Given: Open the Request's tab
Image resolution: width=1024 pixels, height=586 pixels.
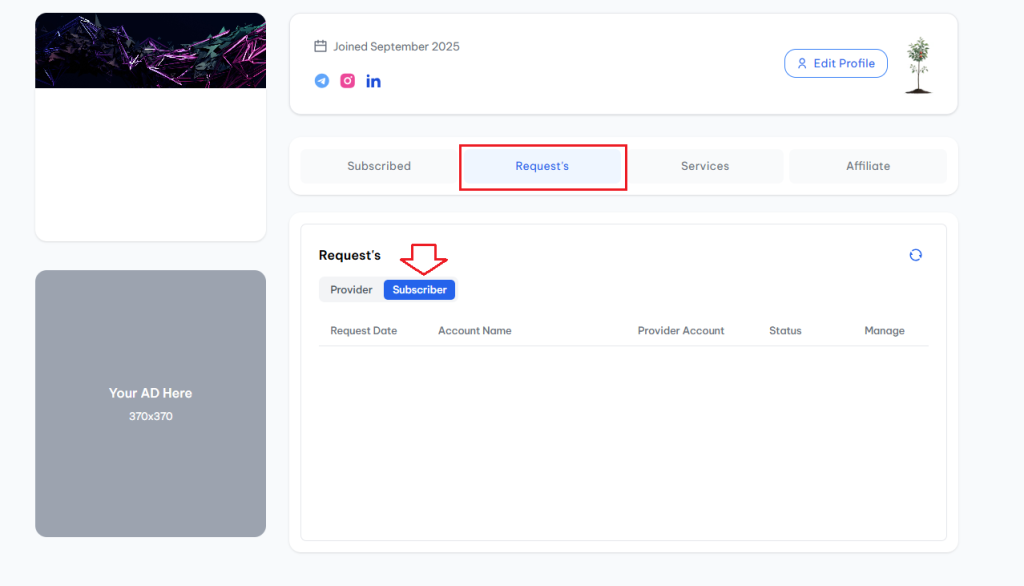Looking at the screenshot, I should (542, 166).
